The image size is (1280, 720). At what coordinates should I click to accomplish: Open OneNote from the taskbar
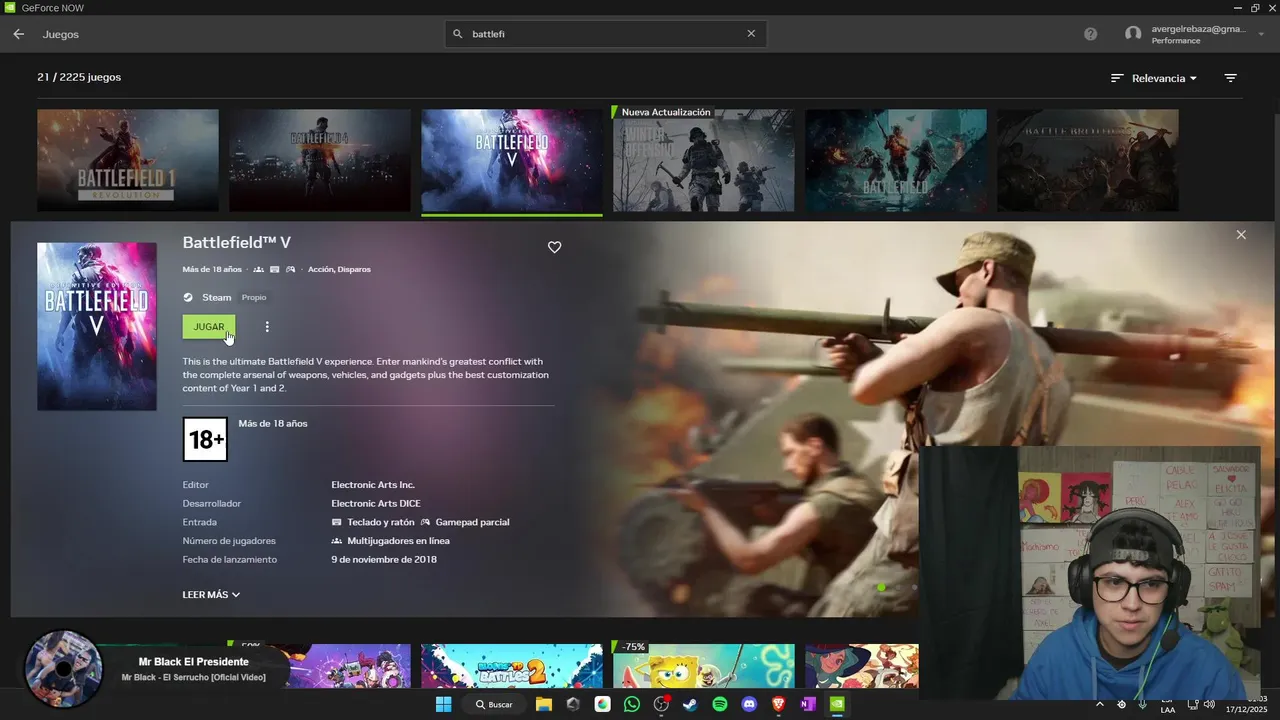point(808,704)
